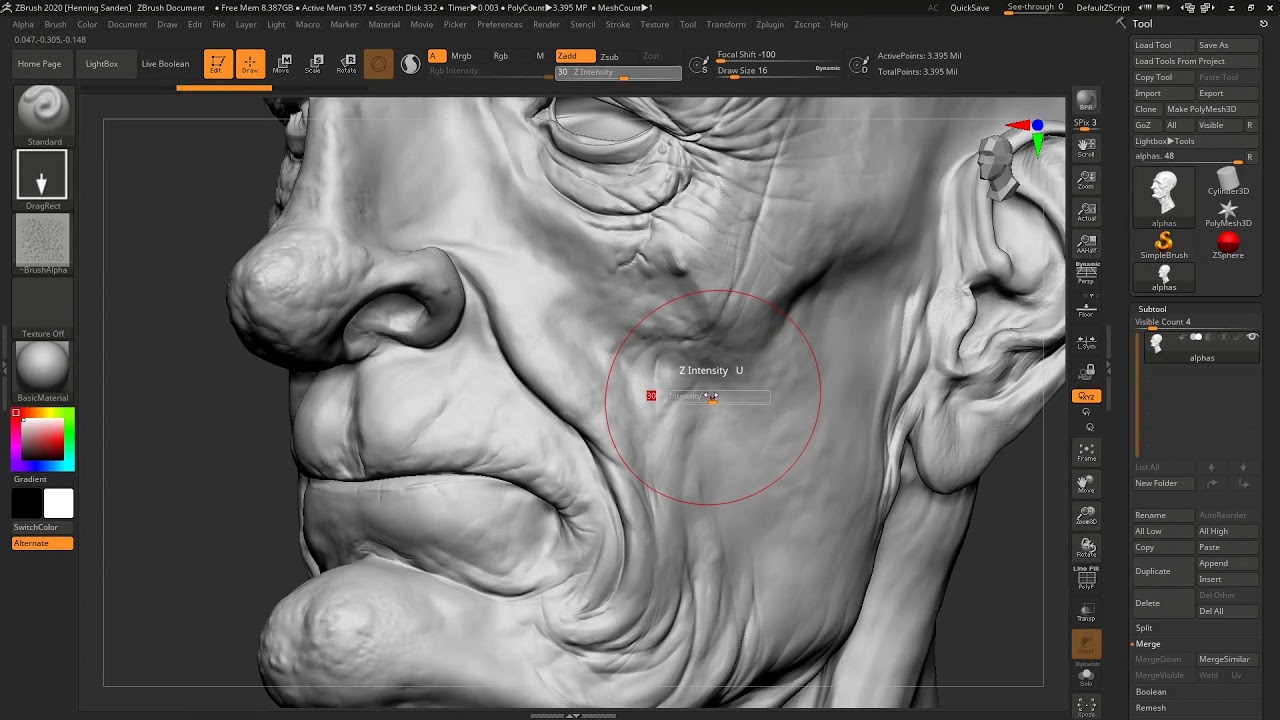Open the Stroke menu

click(x=617, y=24)
